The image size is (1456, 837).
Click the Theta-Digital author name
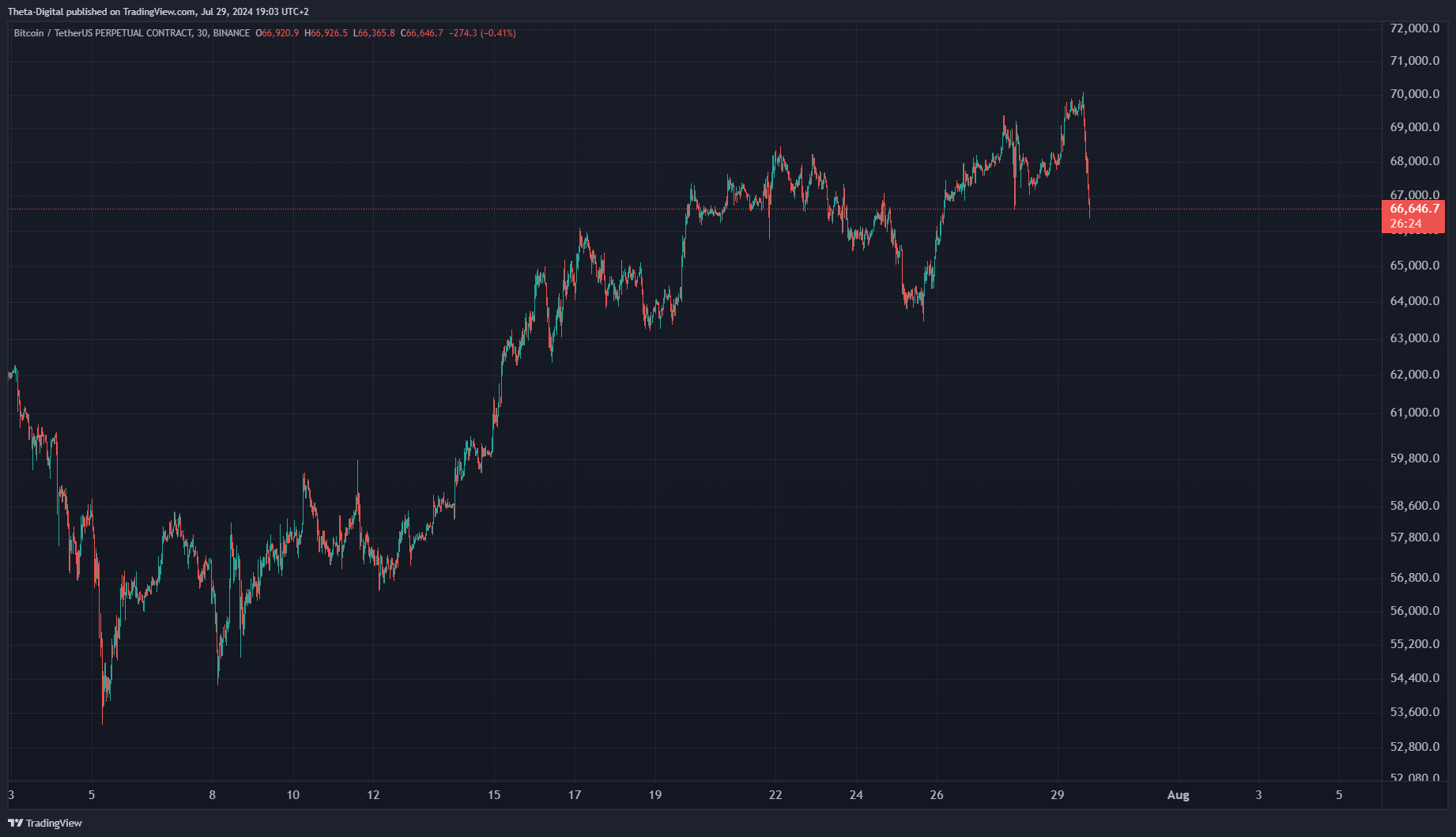(36, 12)
